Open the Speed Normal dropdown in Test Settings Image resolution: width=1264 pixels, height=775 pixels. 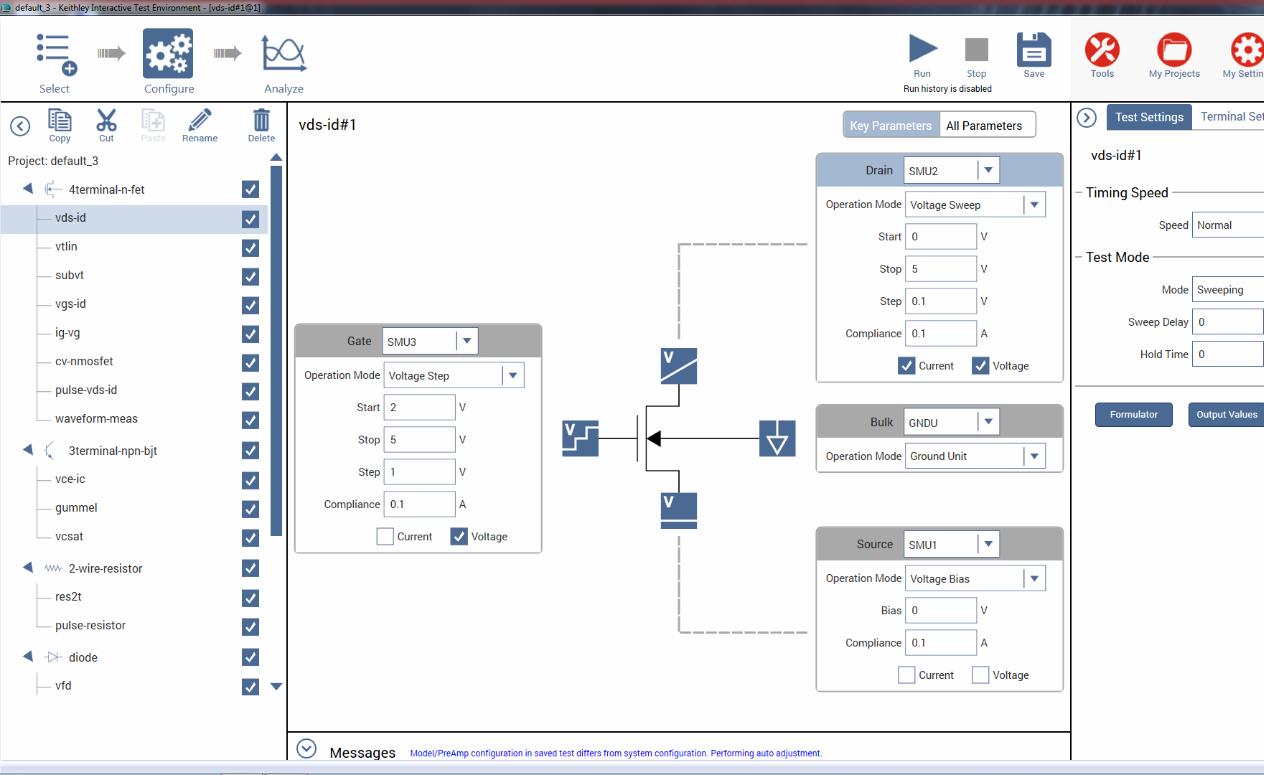click(1228, 225)
